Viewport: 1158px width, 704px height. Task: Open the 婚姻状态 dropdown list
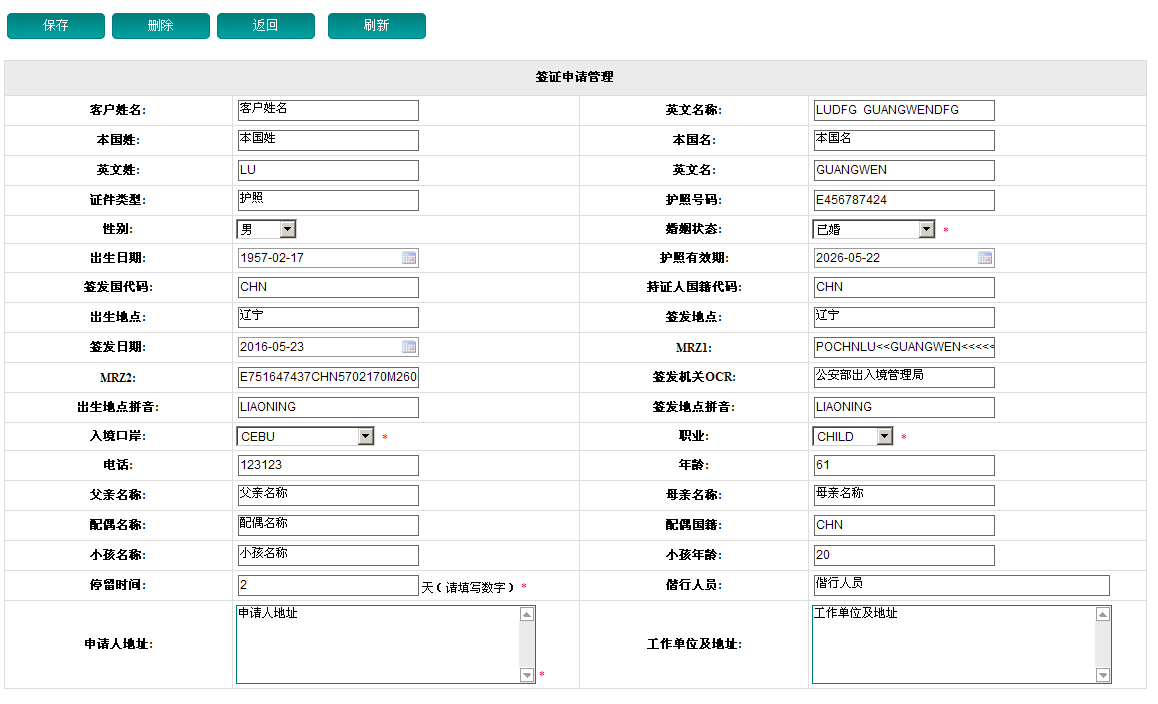pyautogui.click(x=926, y=229)
